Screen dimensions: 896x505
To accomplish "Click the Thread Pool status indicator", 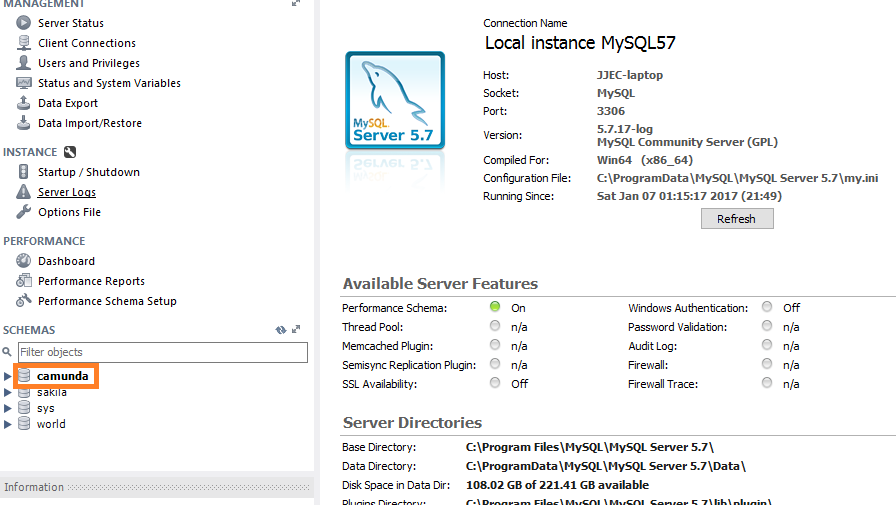I will point(495,326).
